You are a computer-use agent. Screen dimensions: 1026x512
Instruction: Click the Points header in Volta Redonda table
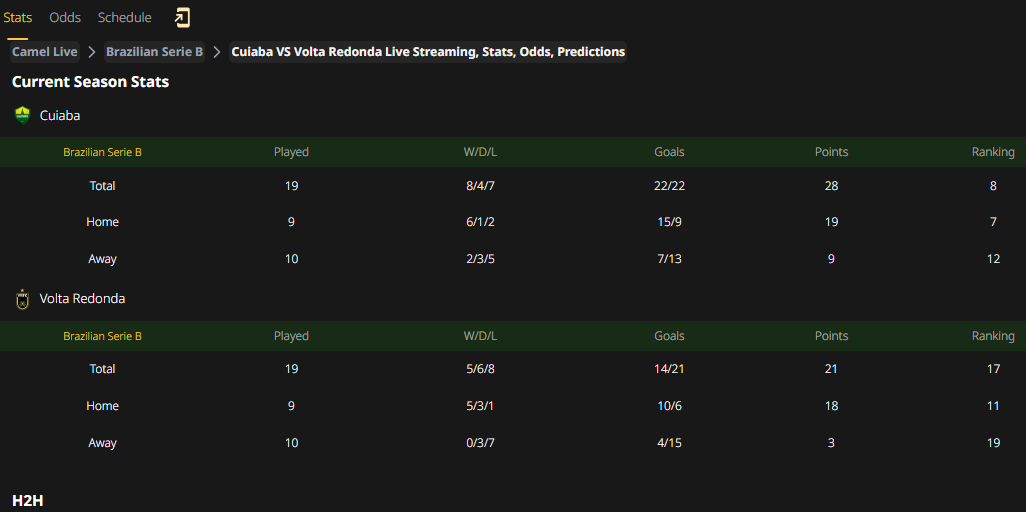click(x=831, y=336)
